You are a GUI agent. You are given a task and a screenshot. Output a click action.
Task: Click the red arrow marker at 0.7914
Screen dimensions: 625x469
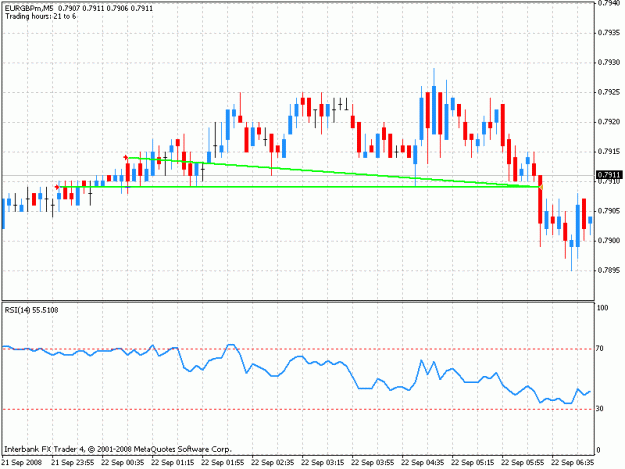(x=126, y=157)
